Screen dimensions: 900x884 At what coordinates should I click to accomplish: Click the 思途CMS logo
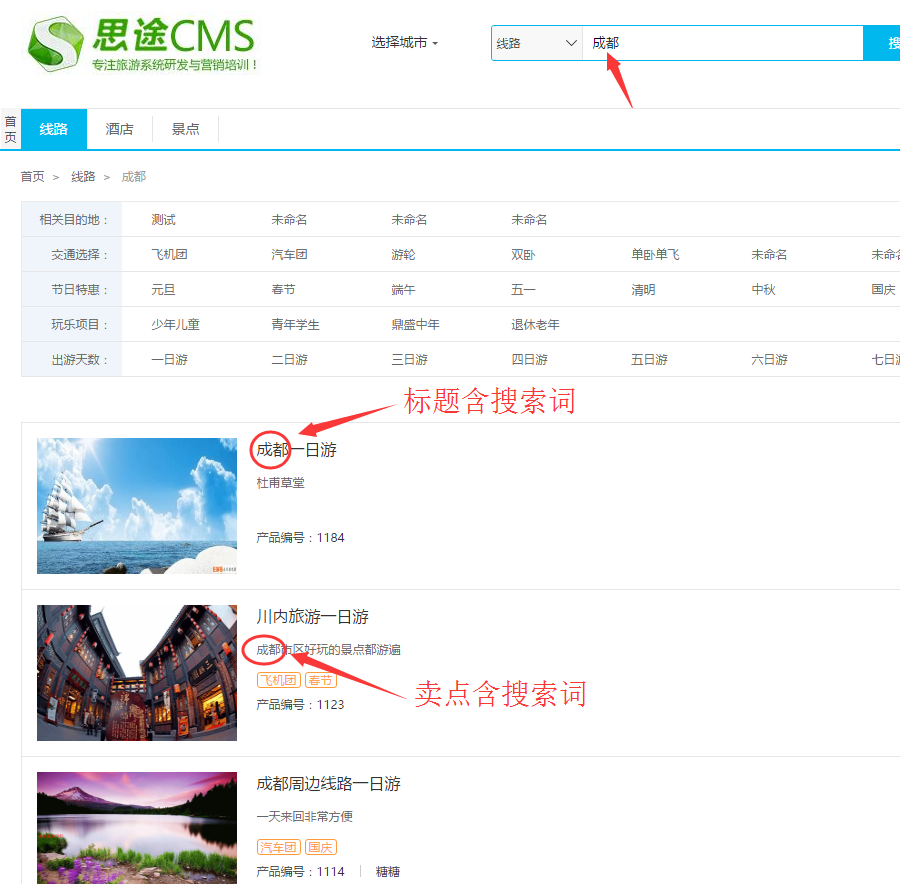pyautogui.click(x=140, y=43)
